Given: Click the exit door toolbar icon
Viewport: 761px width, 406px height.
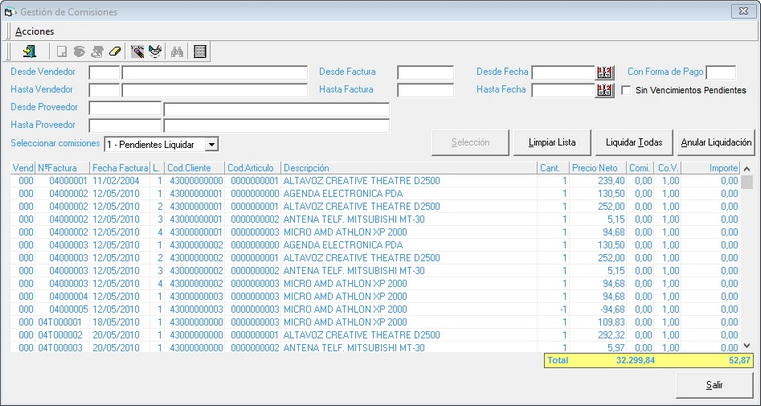Looking at the screenshot, I should click(x=29, y=51).
